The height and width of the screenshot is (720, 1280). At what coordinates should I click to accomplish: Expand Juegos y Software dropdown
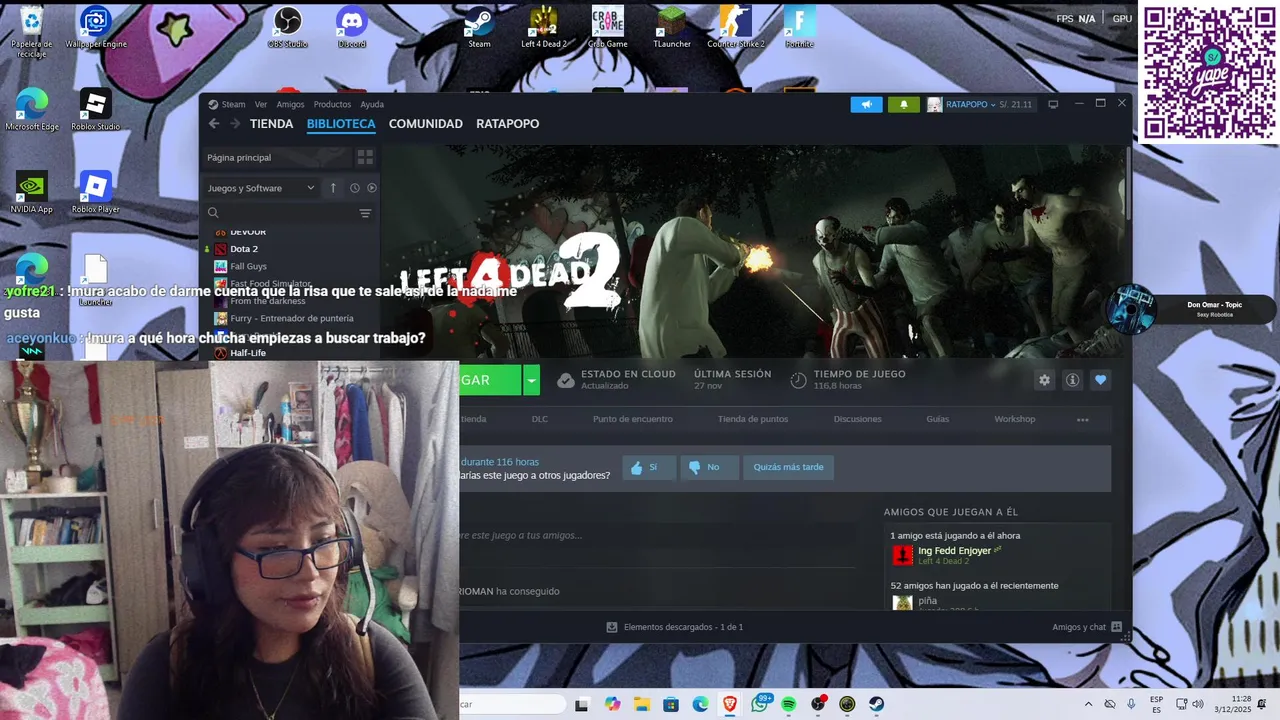tap(261, 188)
